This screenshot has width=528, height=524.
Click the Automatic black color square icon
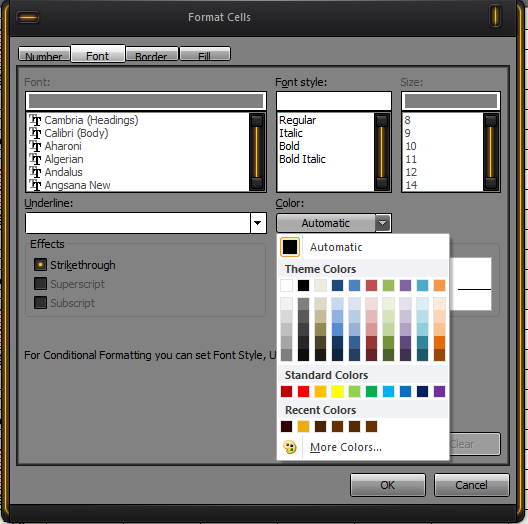[290, 247]
